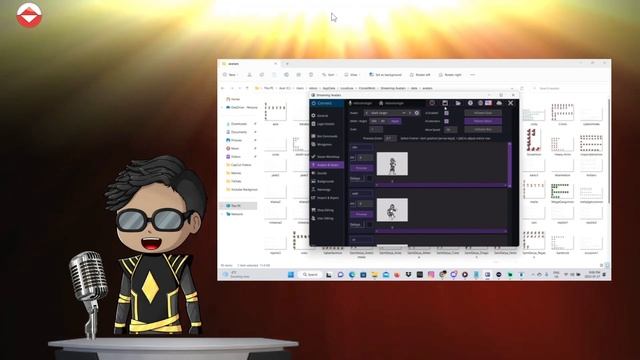Select Home in File Explorer navigation pane
Screen dimensions: 640x360
coord(233,99)
